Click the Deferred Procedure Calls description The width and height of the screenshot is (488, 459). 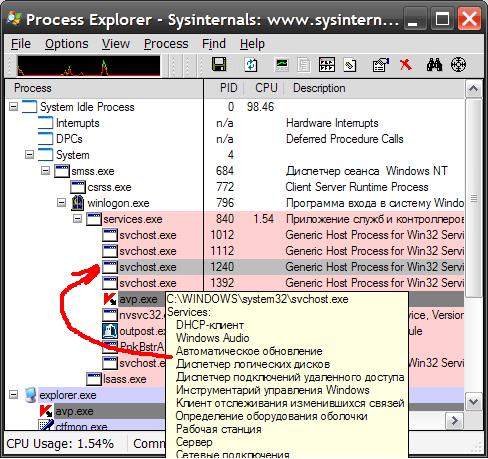345,139
